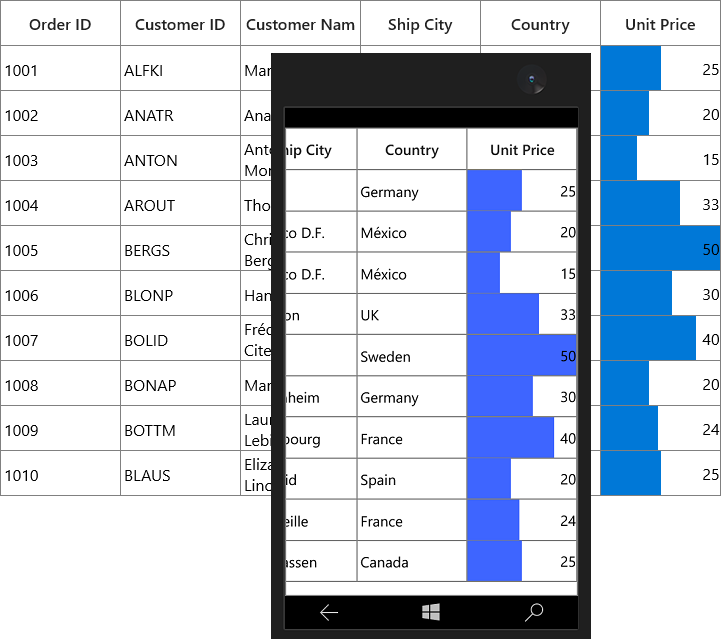The image size is (721, 639).
Task: Select order ID cell 1003
Action: 60,159
